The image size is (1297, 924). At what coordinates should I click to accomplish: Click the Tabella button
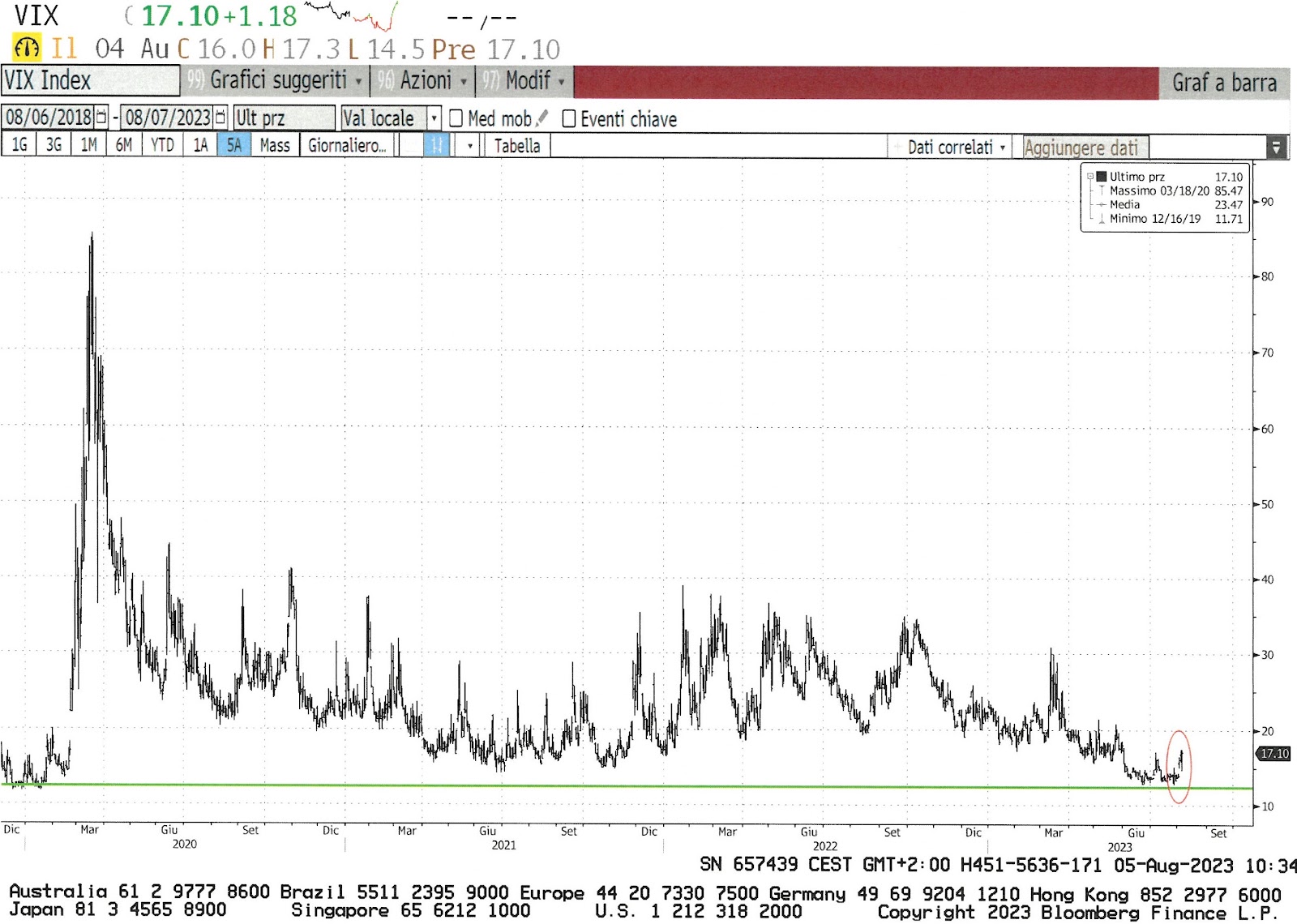click(x=517, y=147)
